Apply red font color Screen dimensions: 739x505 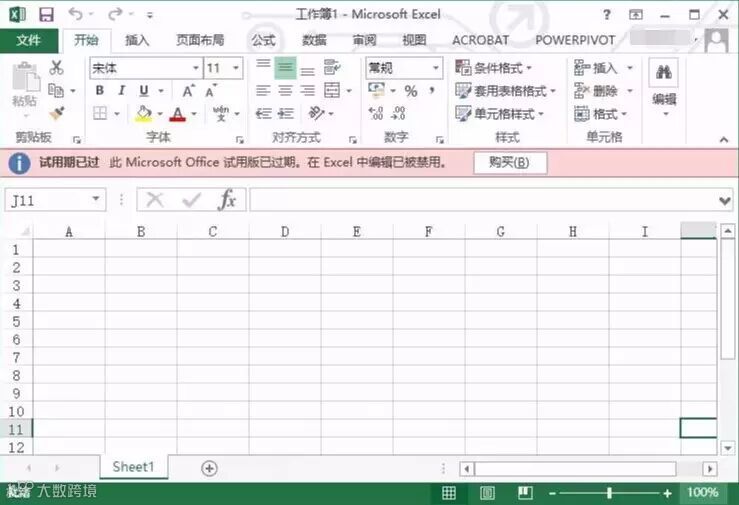point(177,114)
